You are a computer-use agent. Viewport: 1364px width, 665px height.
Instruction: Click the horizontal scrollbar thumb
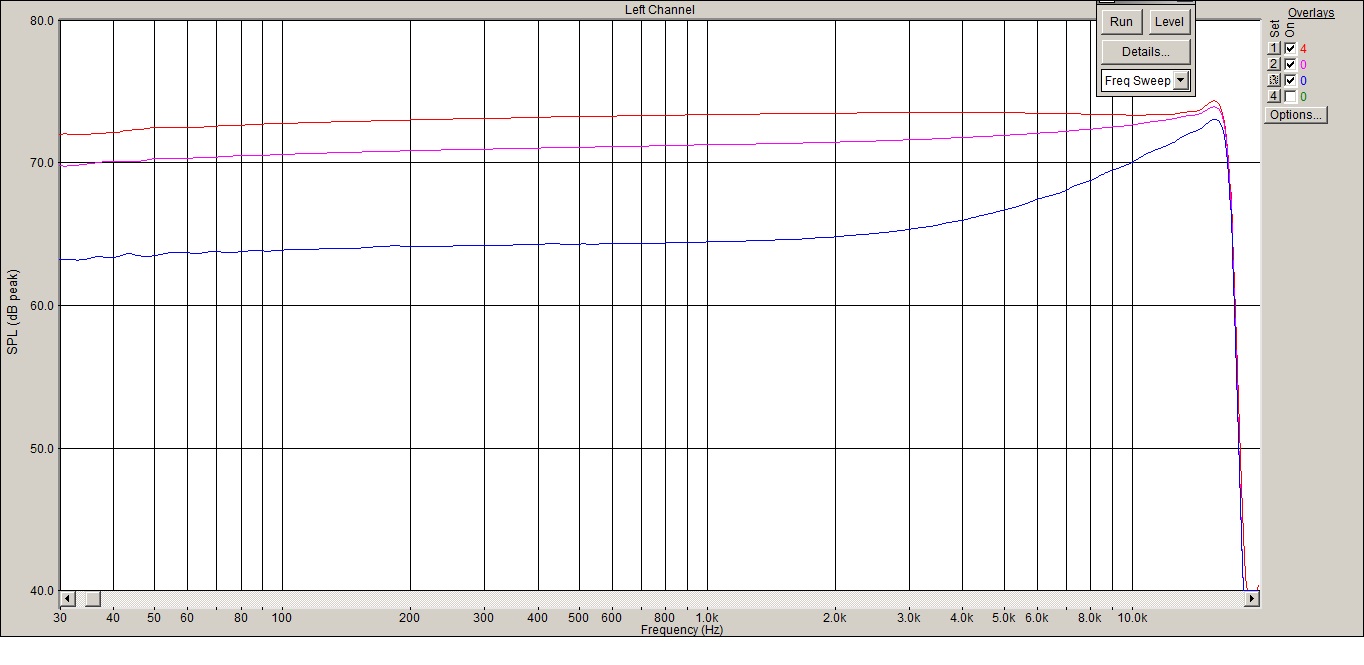92,599
